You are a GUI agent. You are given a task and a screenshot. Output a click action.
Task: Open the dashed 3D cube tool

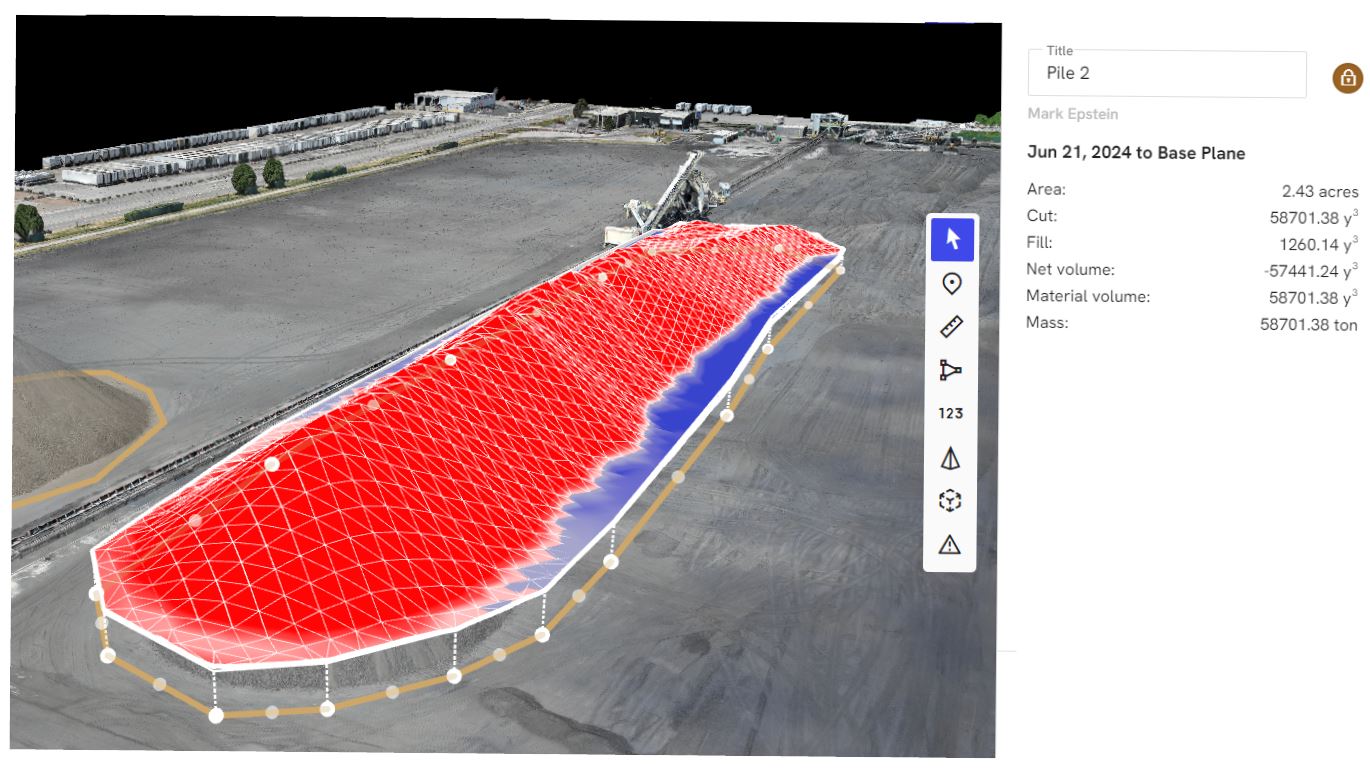[x=951, y=501]
